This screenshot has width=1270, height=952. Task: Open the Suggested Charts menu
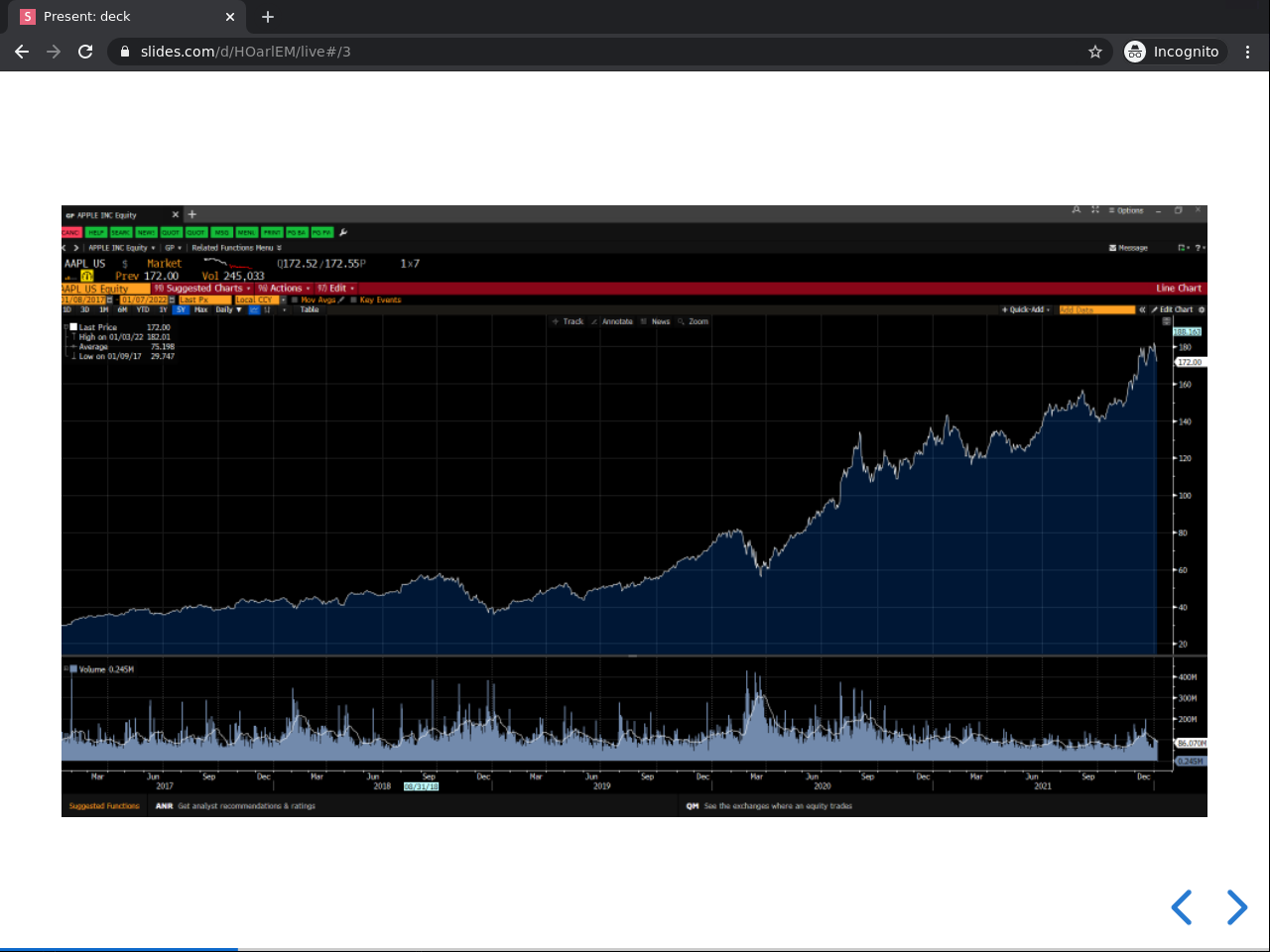pyautogui.click(x=202, y=289)
